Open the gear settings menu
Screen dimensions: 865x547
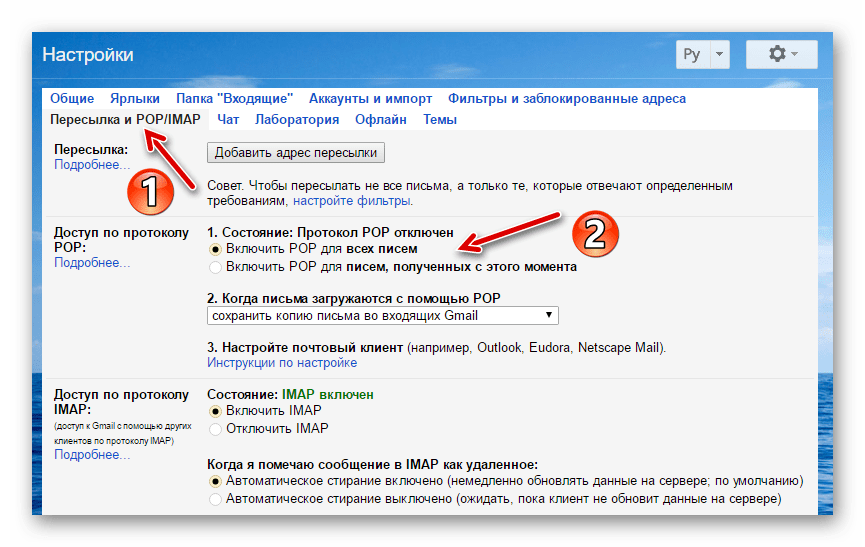click(781, 54)
